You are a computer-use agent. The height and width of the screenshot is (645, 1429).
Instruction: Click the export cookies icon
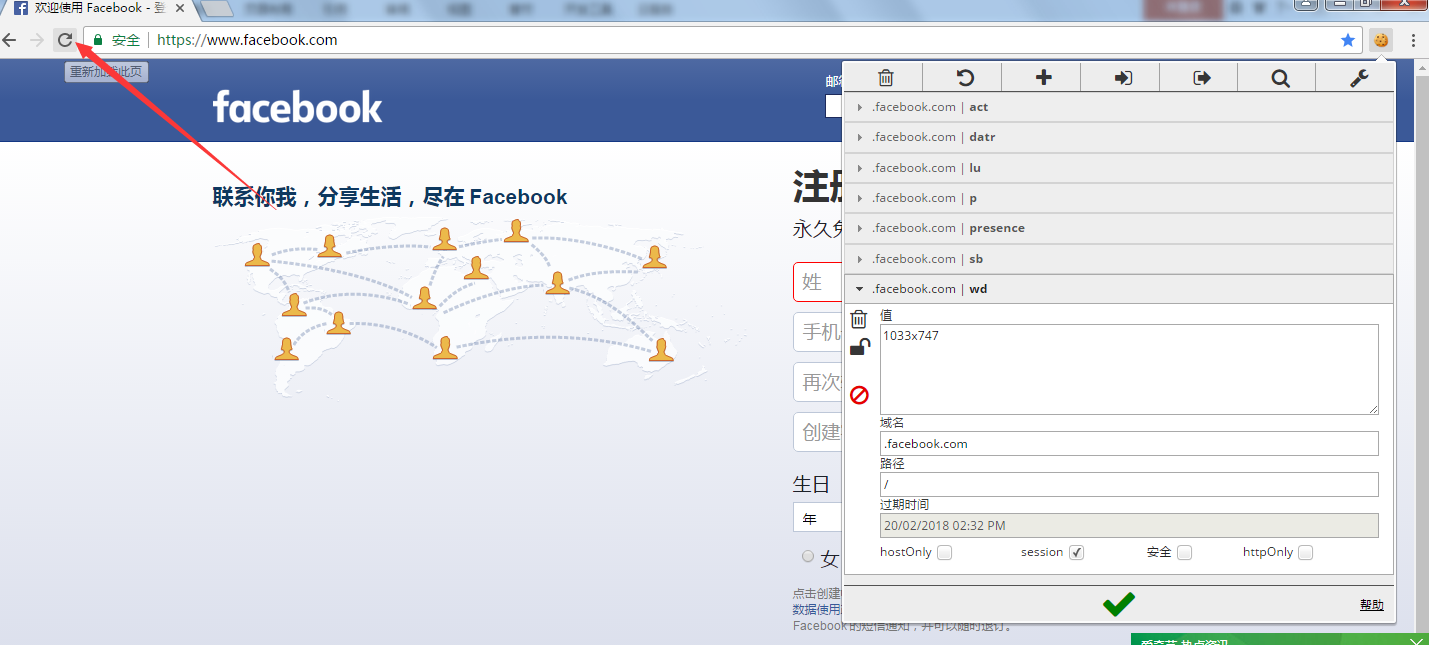(1202, 77)
